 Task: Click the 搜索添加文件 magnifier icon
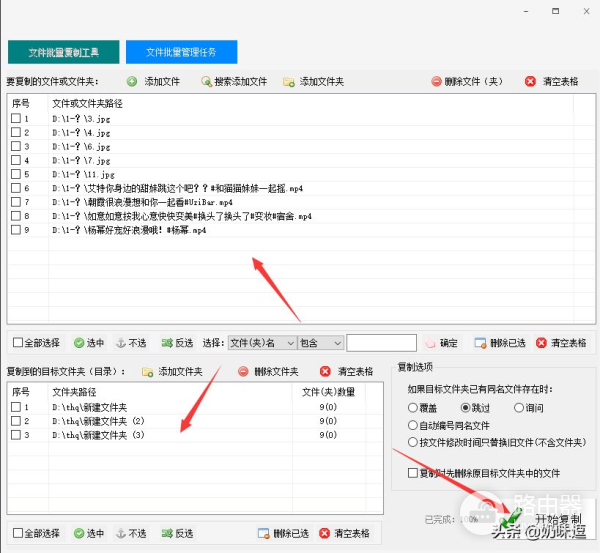207,82
